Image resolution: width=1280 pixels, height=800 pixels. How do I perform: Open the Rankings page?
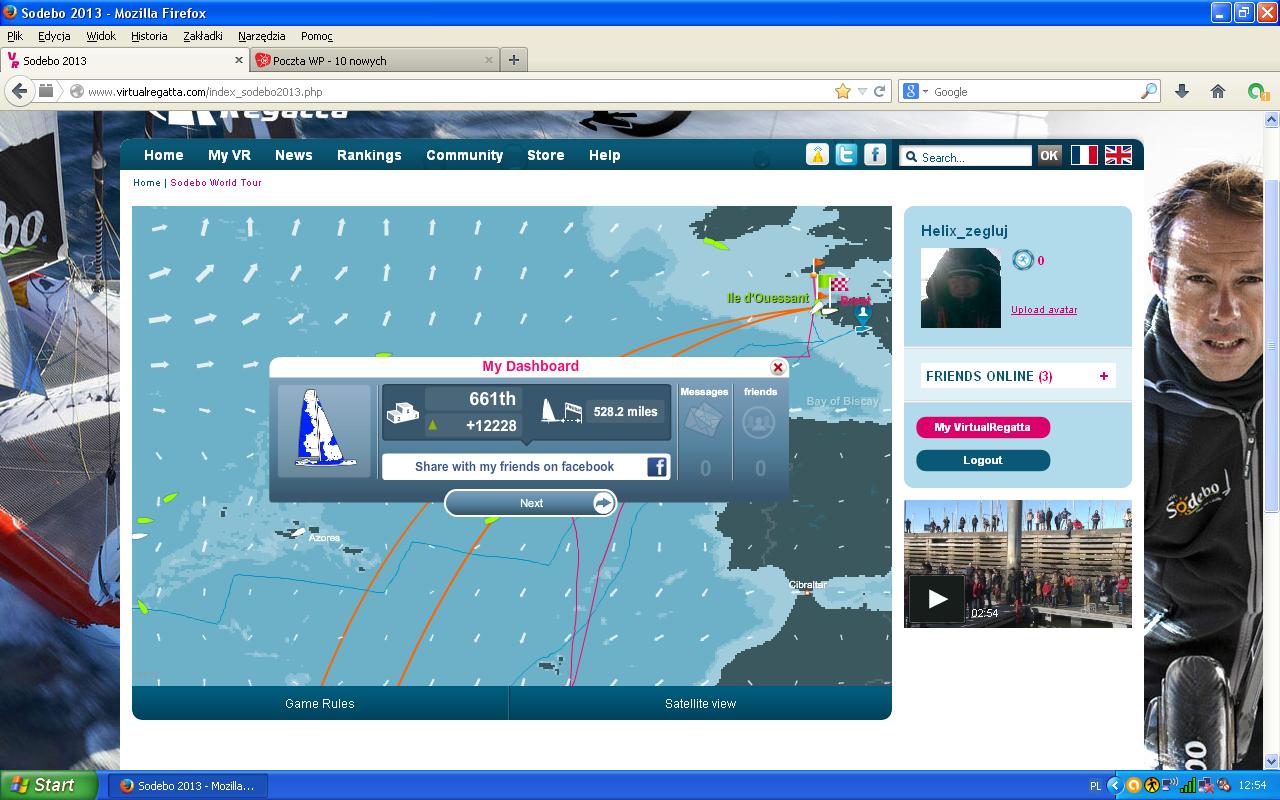coord(369,155)
